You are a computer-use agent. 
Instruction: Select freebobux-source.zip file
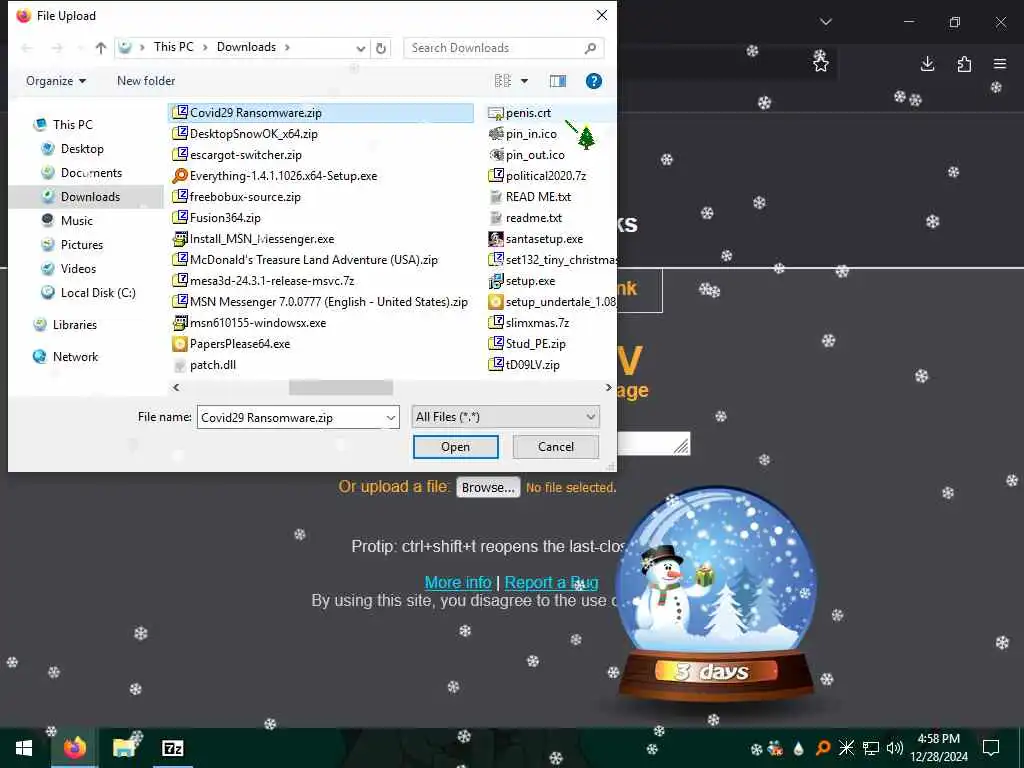click(236, 197)
